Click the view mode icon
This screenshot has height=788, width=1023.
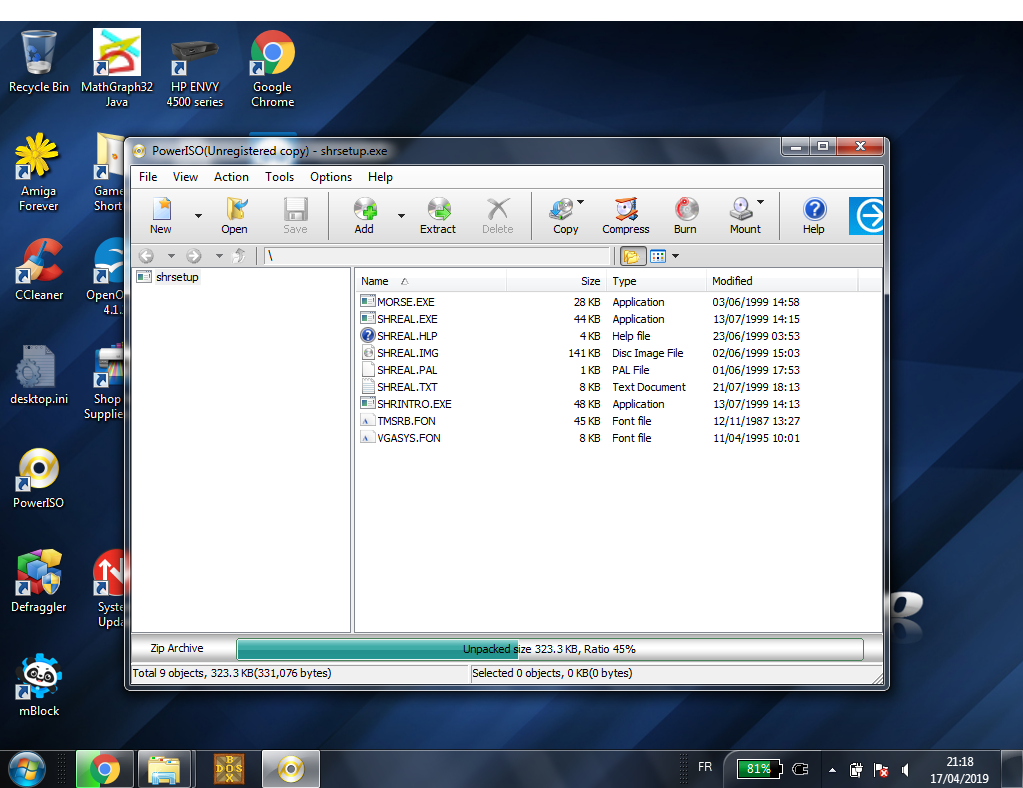point(658,256)
